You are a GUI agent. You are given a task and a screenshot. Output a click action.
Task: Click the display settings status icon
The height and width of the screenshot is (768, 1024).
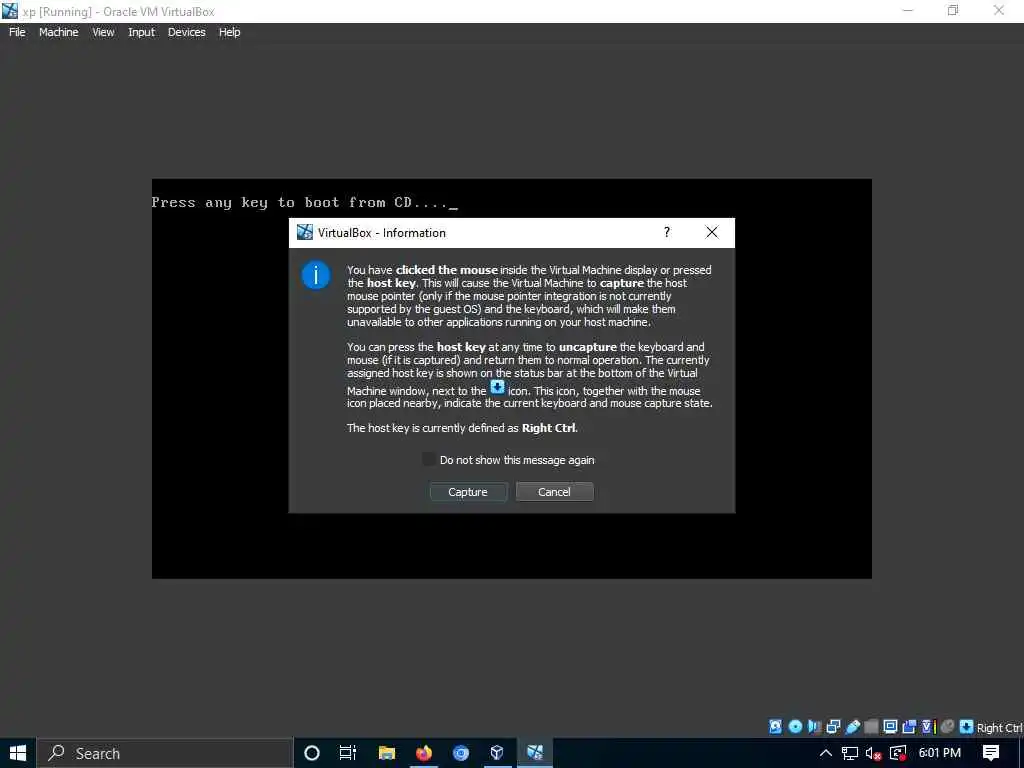tap(890, 727)
